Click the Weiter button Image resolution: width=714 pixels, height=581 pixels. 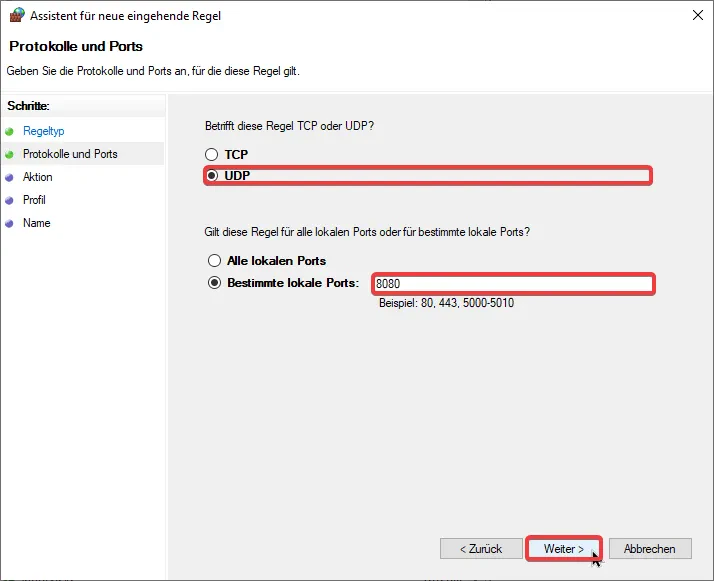564,549
